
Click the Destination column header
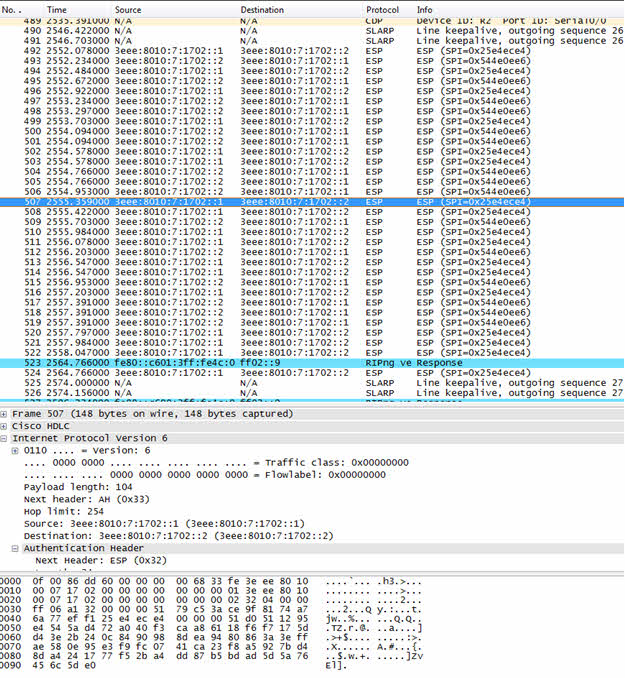262,10
